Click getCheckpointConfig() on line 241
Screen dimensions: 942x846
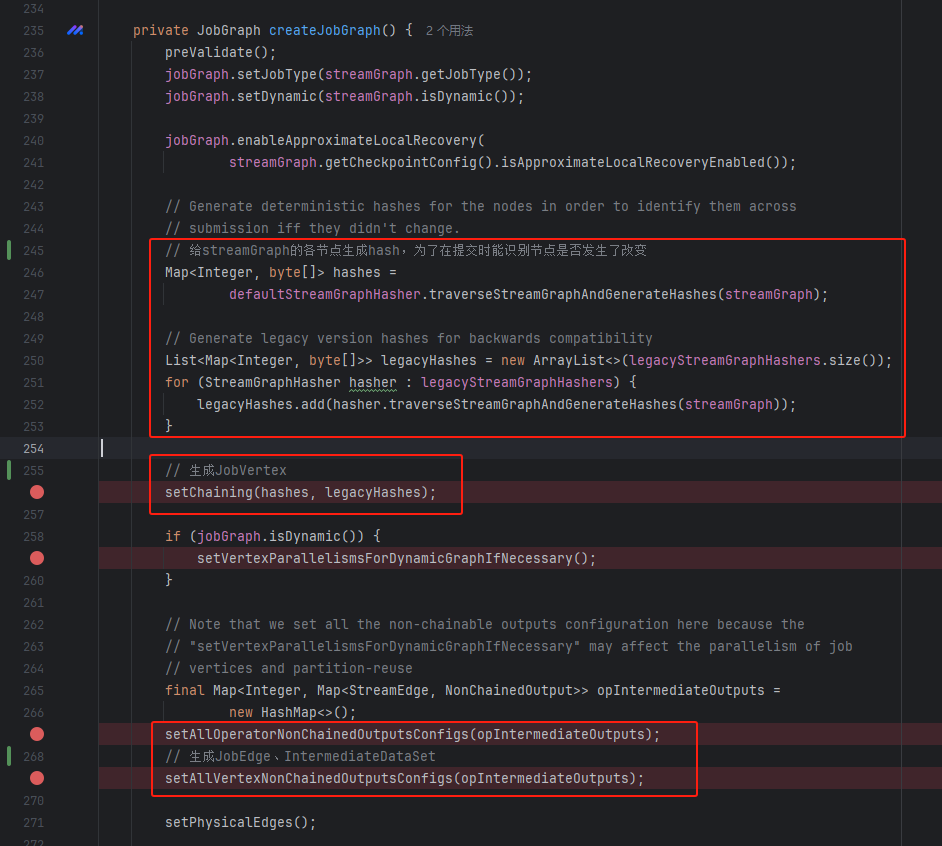409,163
